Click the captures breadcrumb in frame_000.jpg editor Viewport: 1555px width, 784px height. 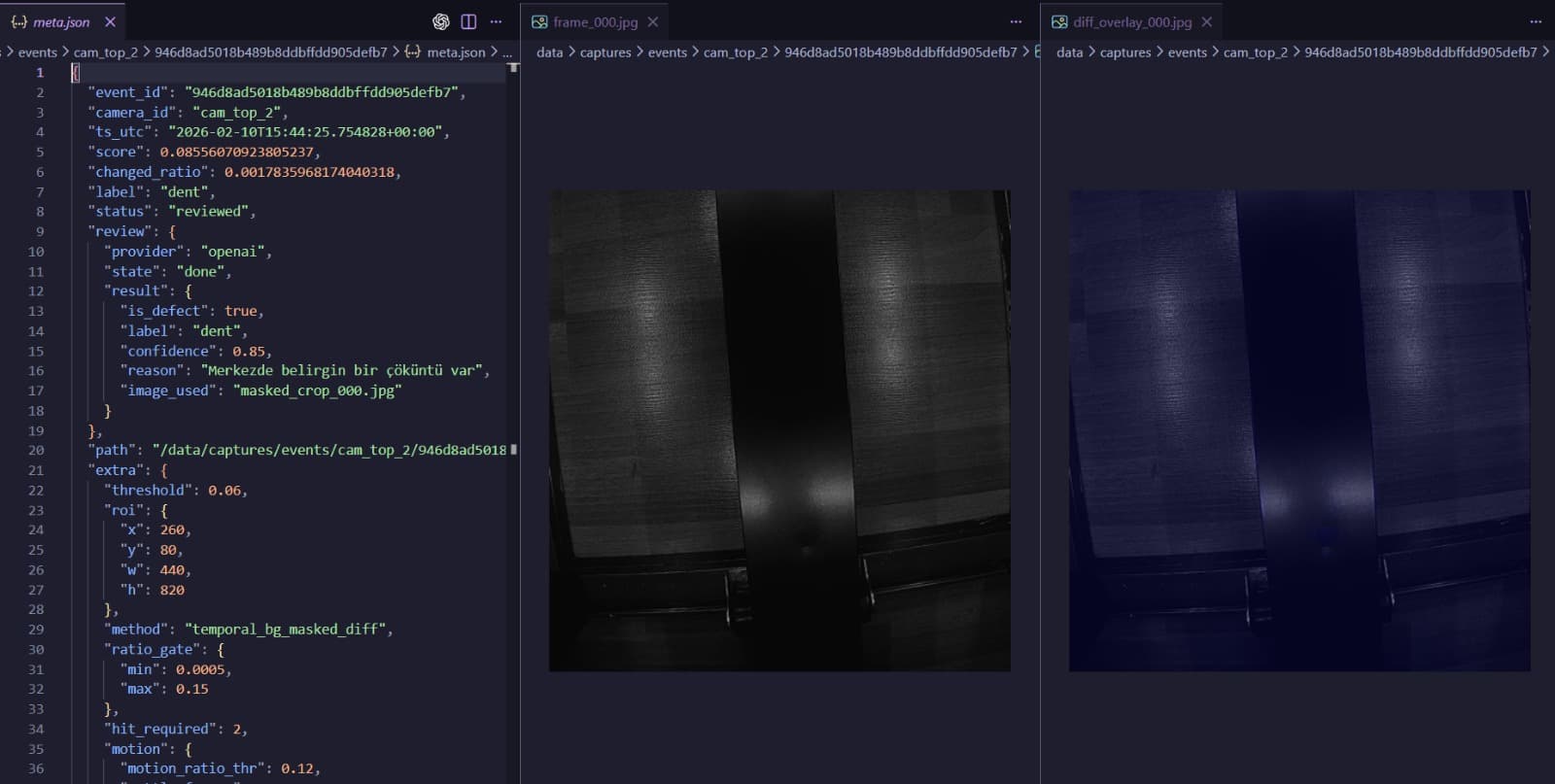pyautogui.click(x=605, y=52)
